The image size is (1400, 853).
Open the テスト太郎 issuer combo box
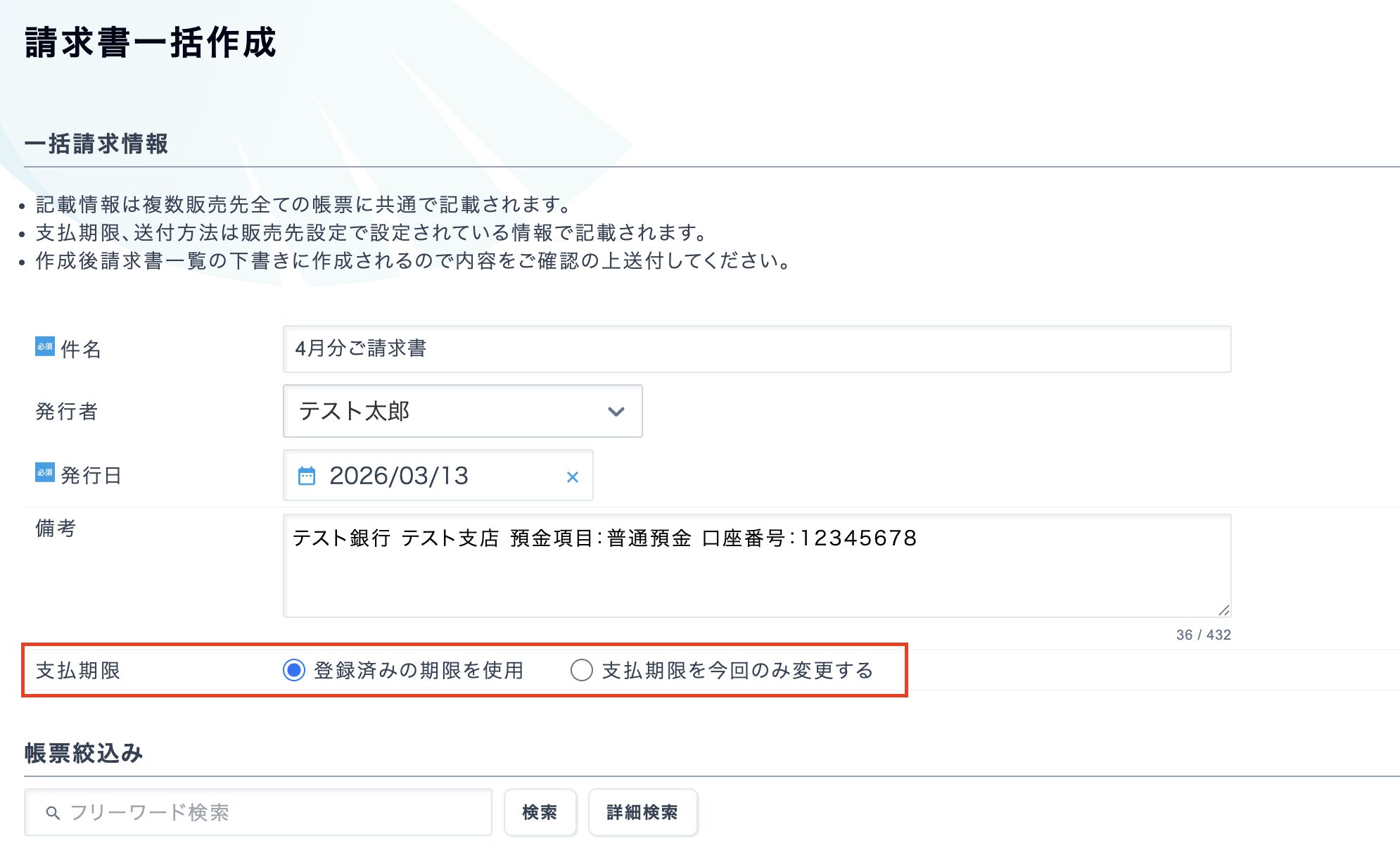450,411
